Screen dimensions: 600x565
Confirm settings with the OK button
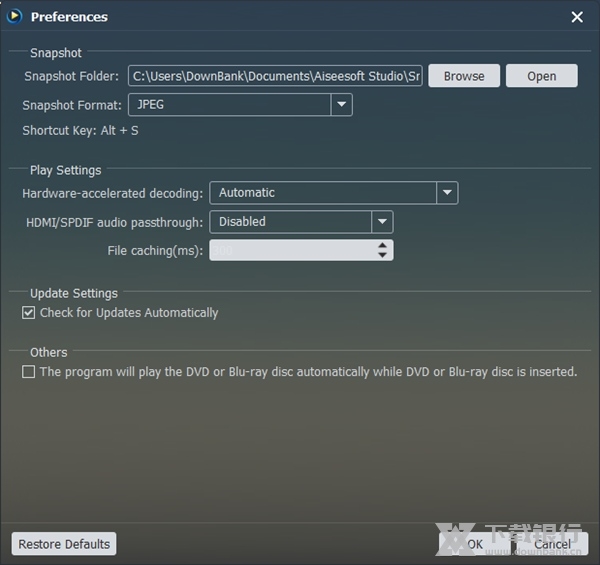pyautogui.click(x=475, y=544)
